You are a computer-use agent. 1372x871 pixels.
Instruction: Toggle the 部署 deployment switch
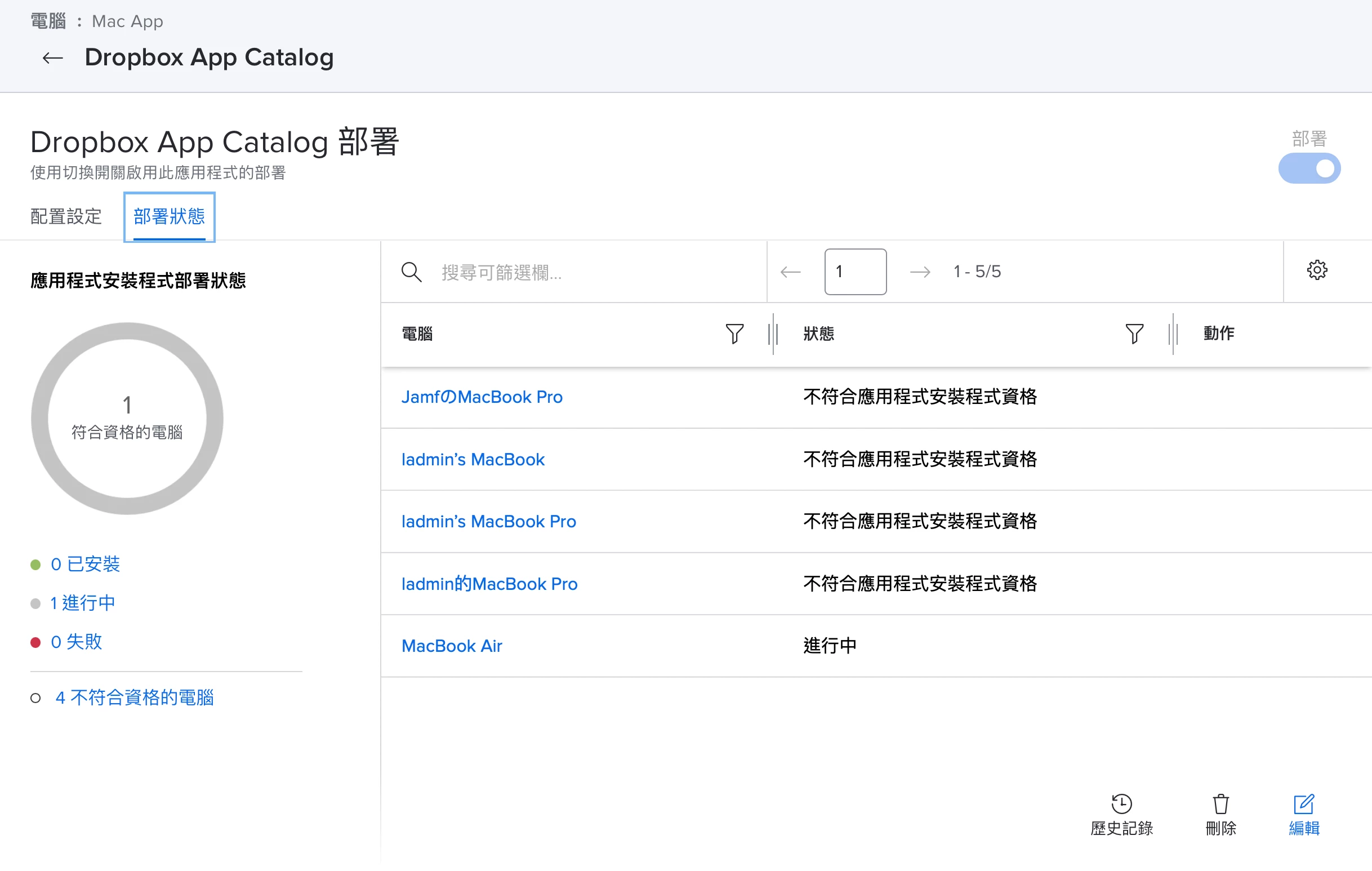coord(1309,168)
